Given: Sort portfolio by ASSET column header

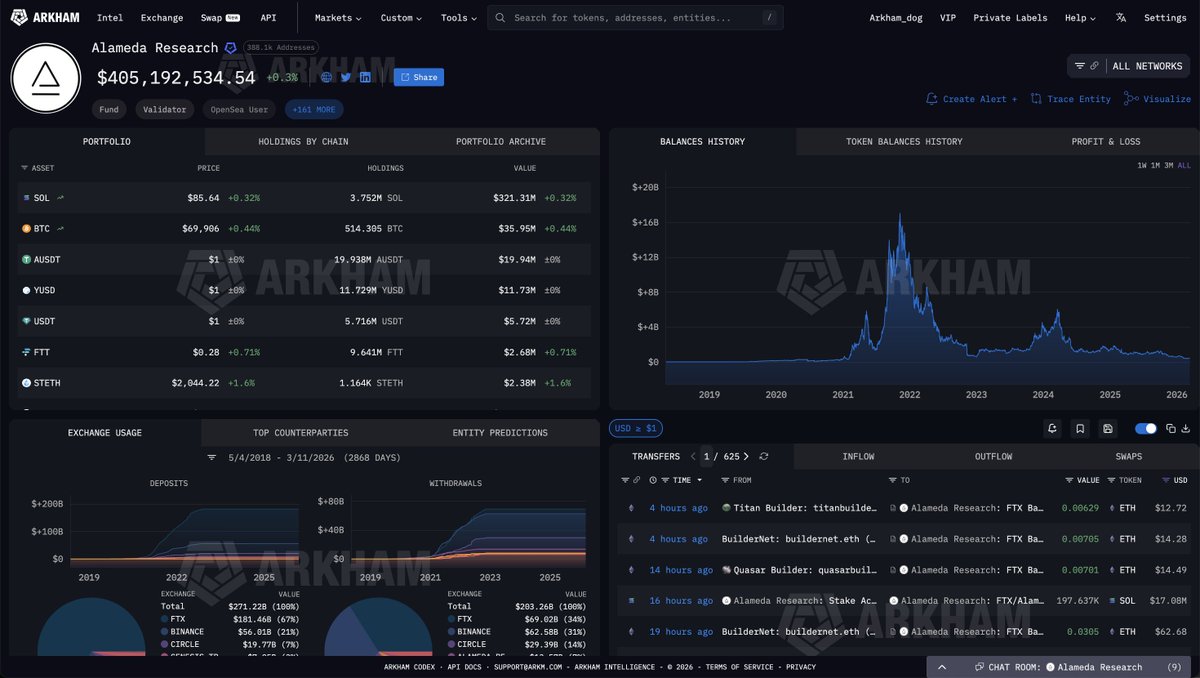Looking at the screenshot, I should tap(38, 168).
